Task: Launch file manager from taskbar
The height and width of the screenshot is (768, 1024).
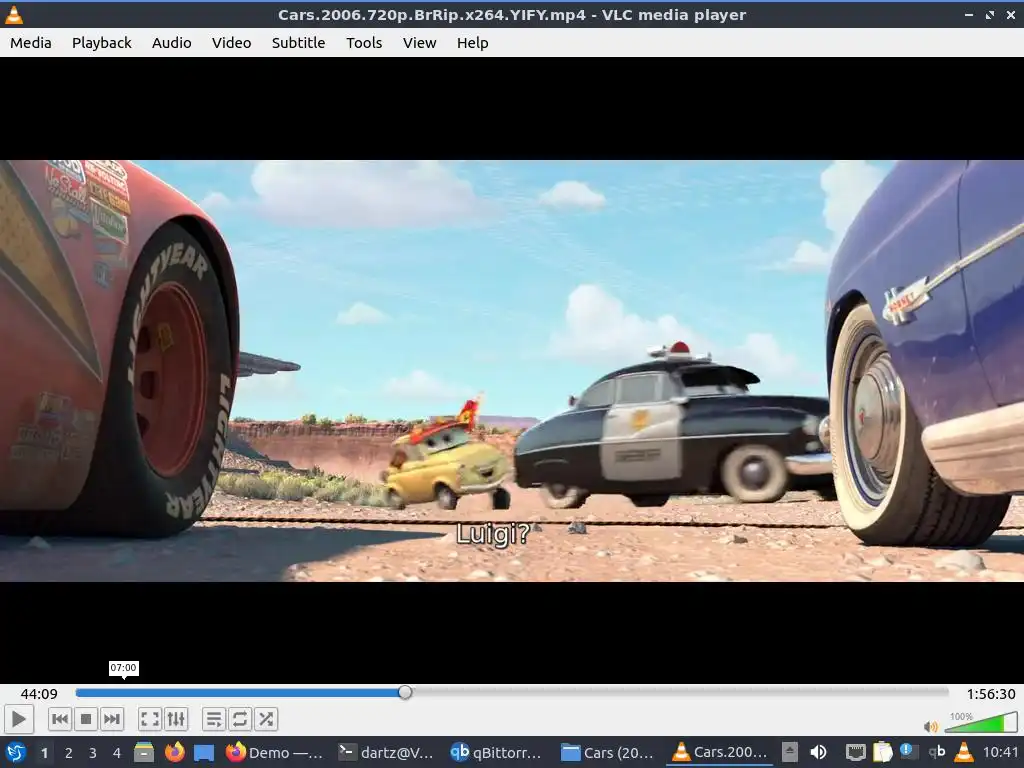Action: [144, 752]
